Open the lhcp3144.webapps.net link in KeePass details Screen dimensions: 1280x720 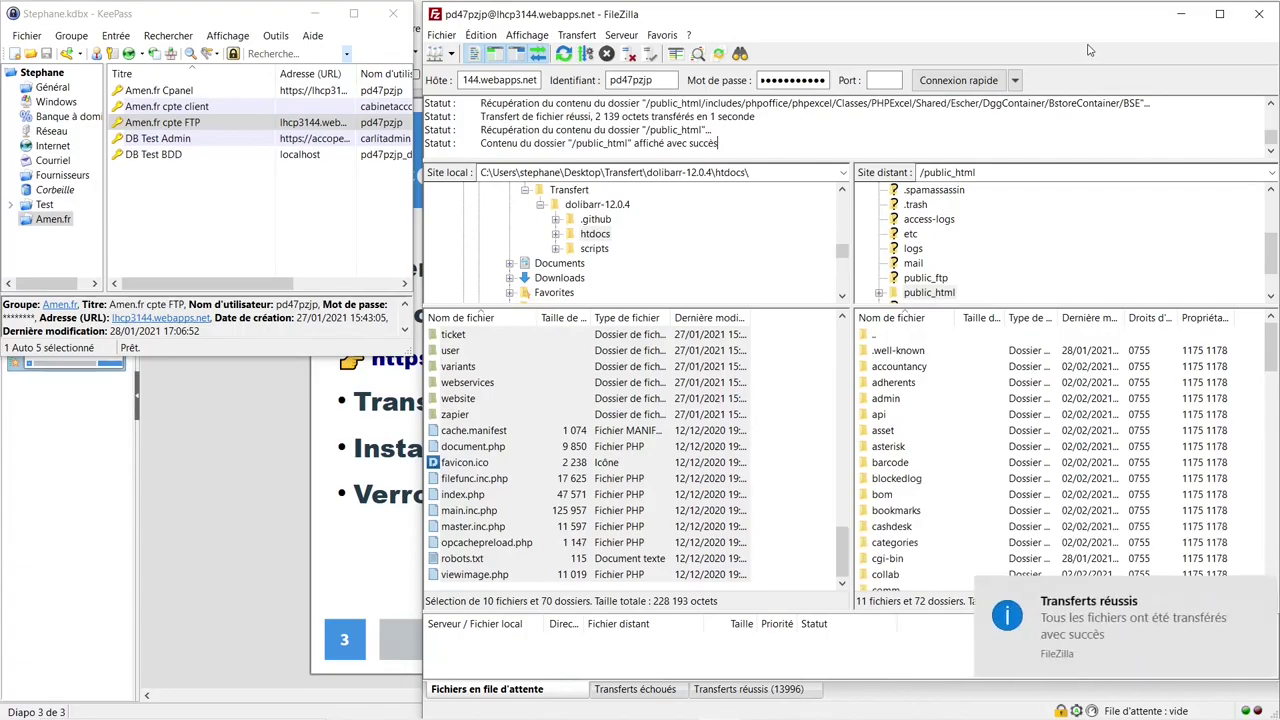(161, 318)
